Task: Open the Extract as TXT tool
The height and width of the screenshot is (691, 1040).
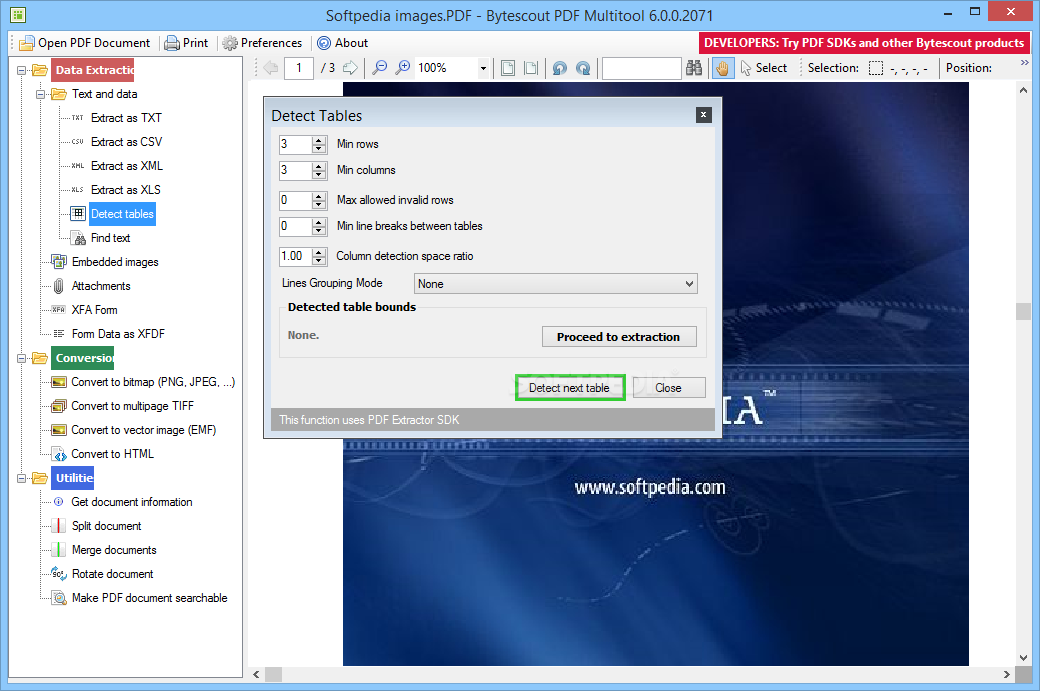Action: tap(126, 118)
